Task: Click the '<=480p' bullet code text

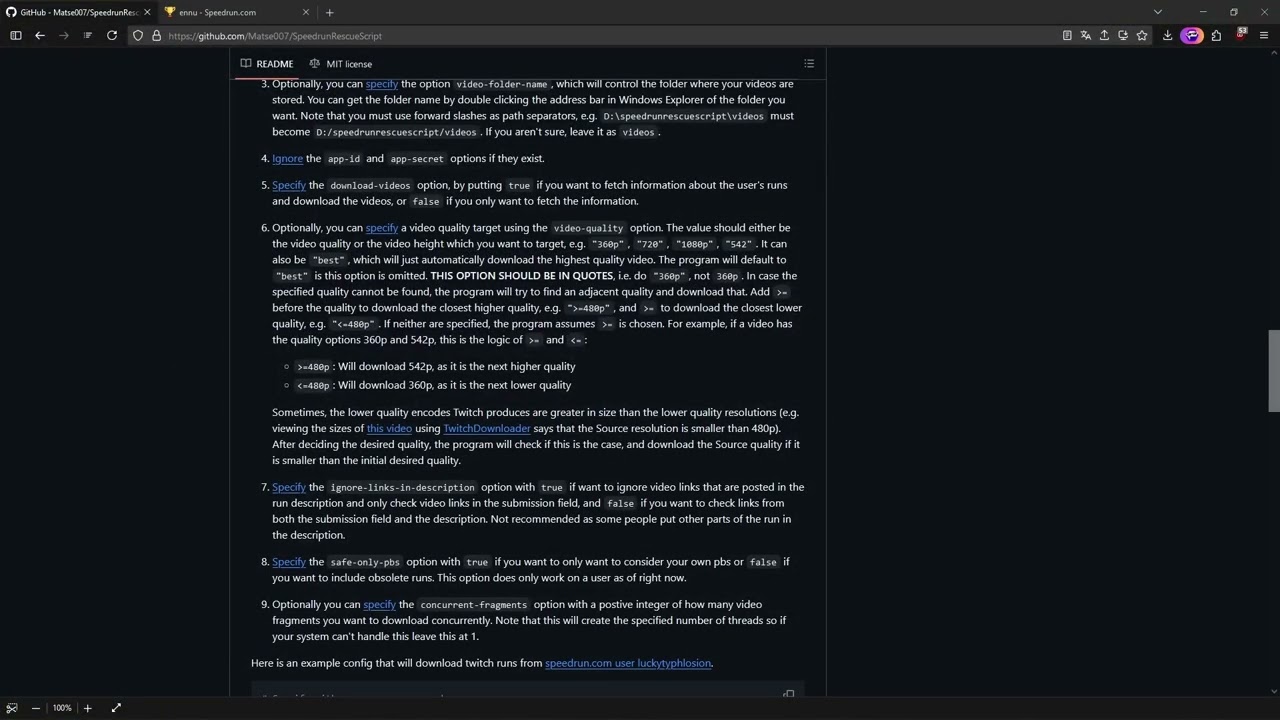Action: click(313, 386)
